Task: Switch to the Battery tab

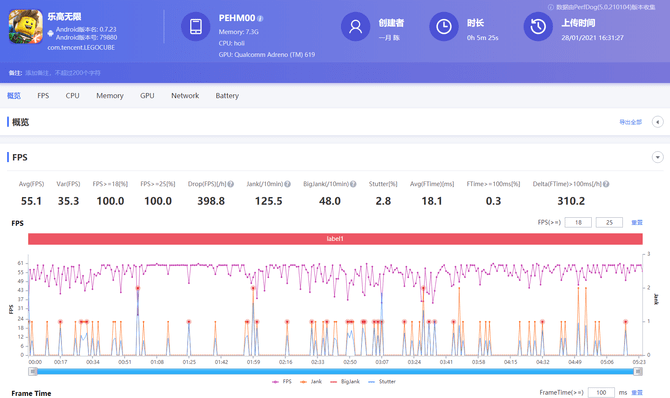Action: click(x=227, y=95)
